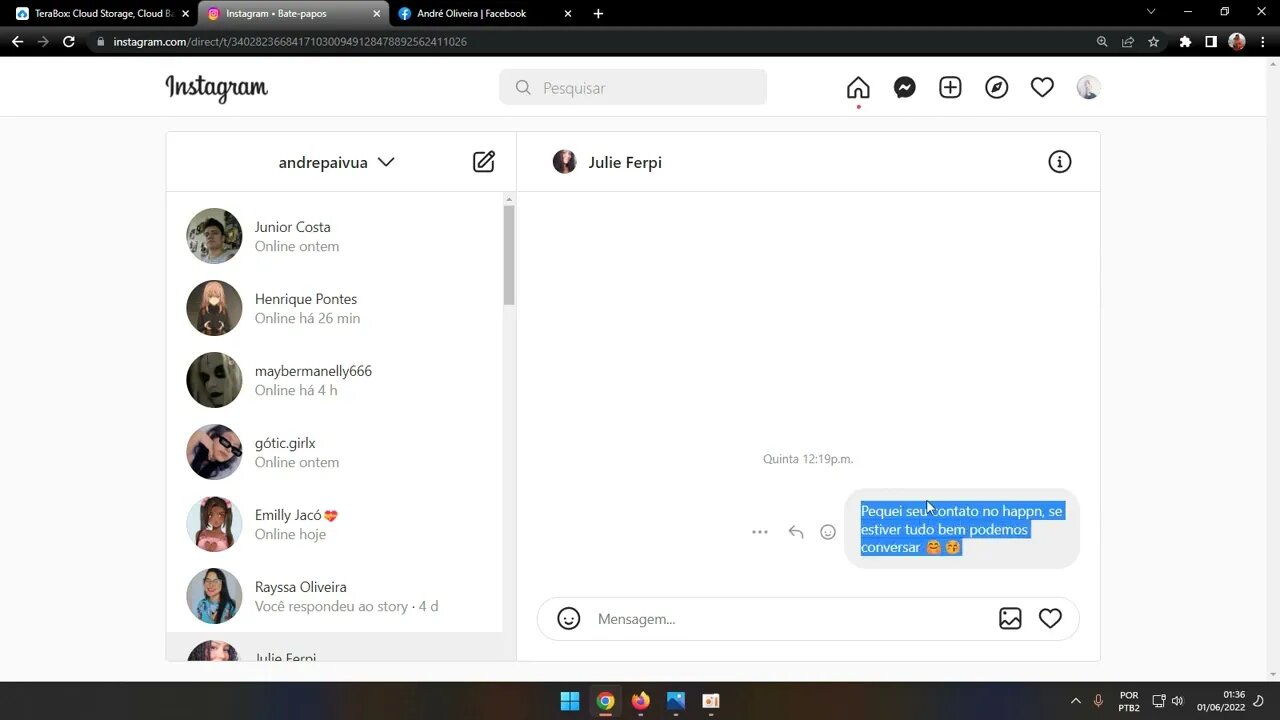Focus the Pesquisar search field
The height and width of the screenshot is (720, 1280).
[633, 88]
